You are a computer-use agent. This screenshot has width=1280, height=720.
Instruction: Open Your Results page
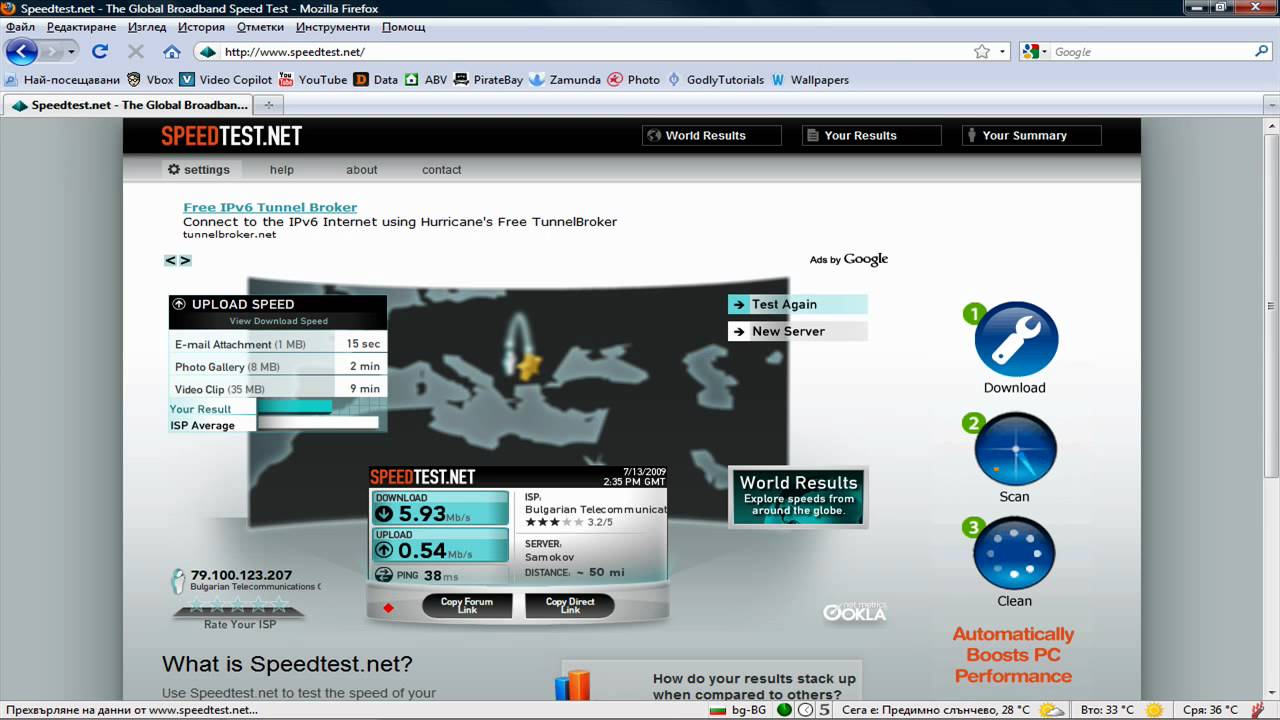[871, 136]
